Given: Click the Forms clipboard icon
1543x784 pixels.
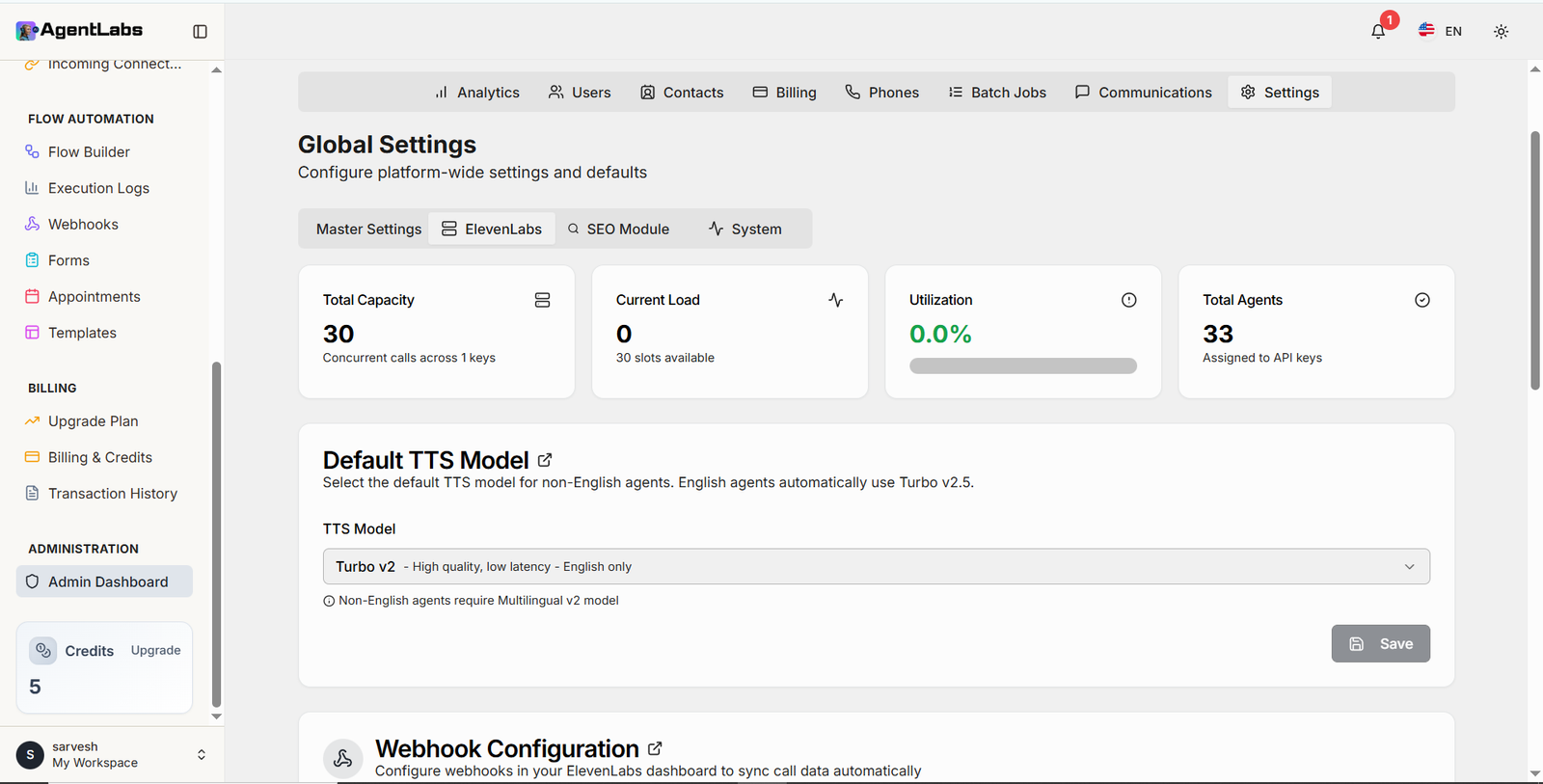Looking at the screenshot, I should pyautogui.click(x=32, y=260).
